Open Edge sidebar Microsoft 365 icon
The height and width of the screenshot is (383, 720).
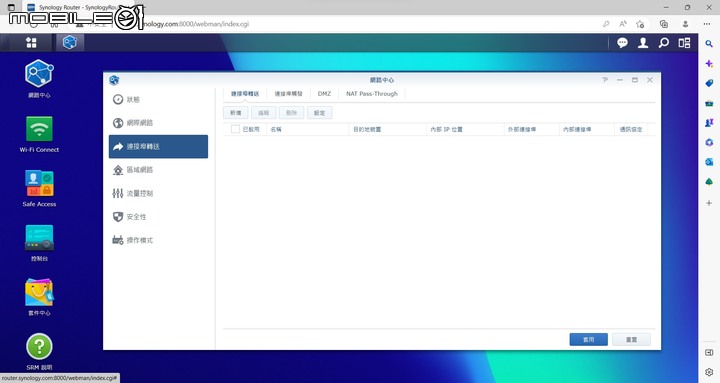709,142
